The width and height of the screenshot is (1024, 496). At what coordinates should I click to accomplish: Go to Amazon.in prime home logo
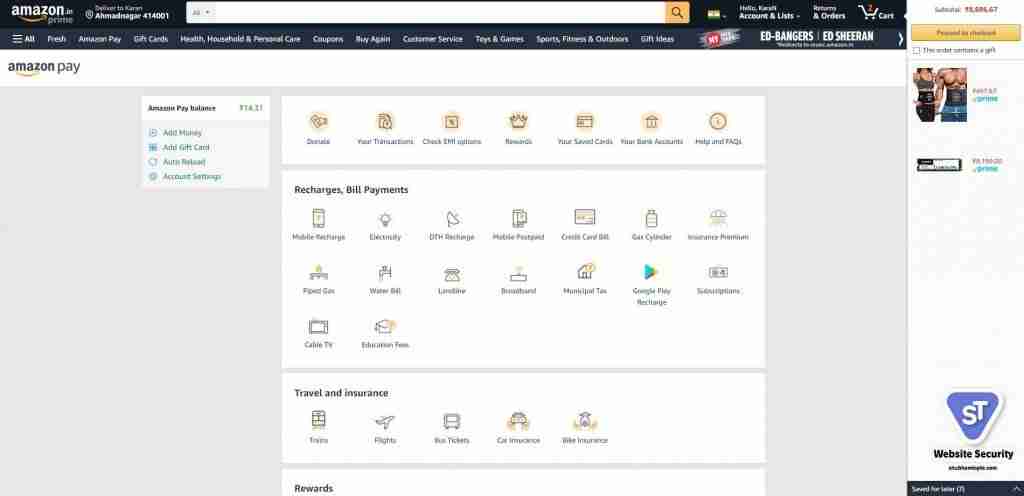pyautogui.click(x=42, y=13)
